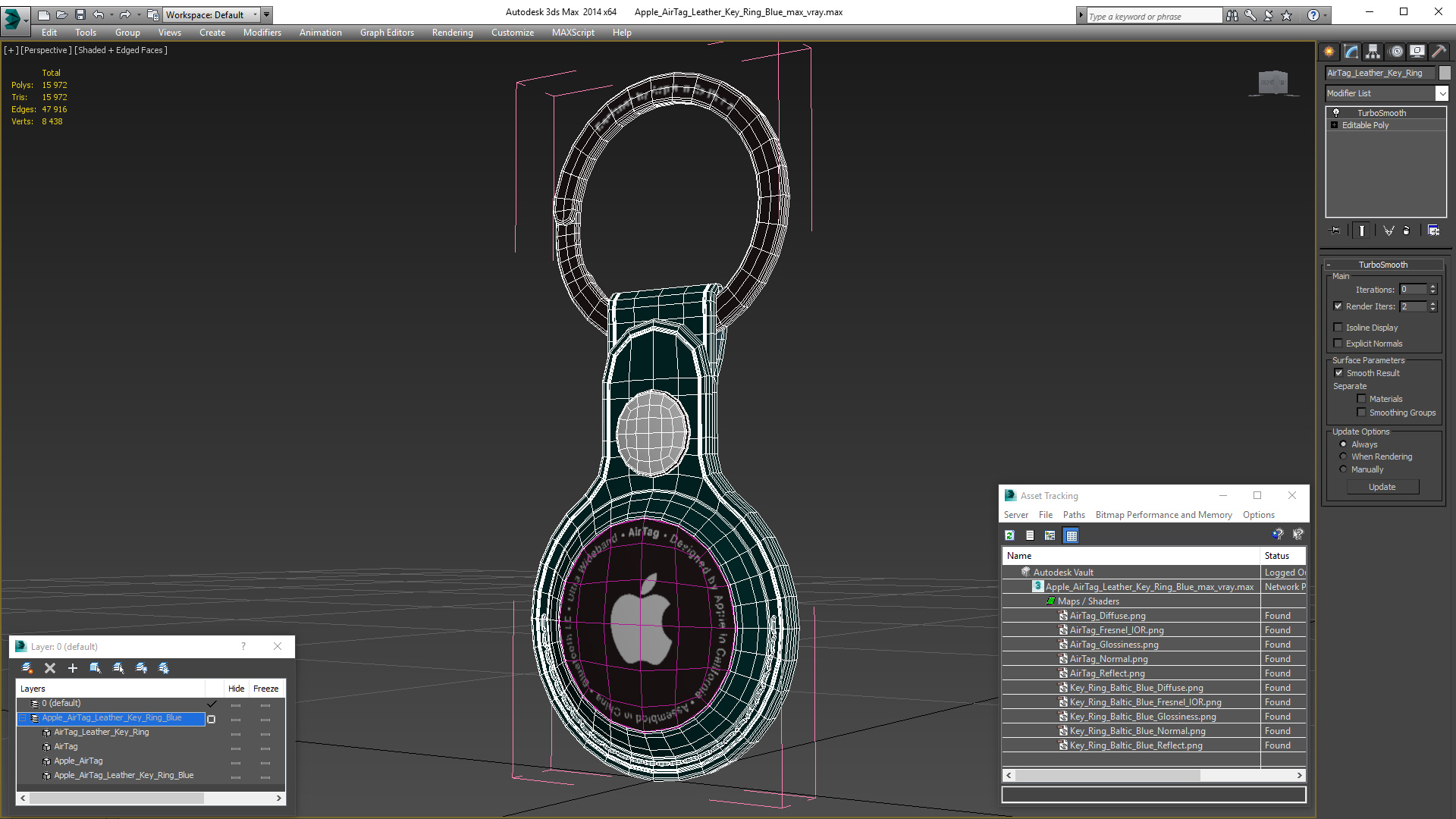Click the tree view icon in Asset Tracking
This screenshot has width=1456, height=819.
[x=1050, y=535]
